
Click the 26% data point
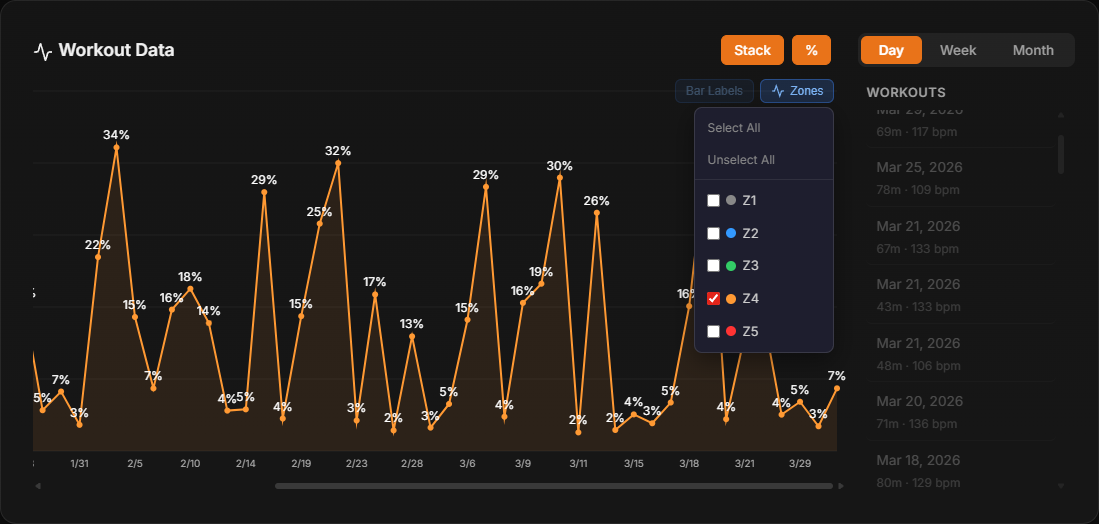point(596,213)
